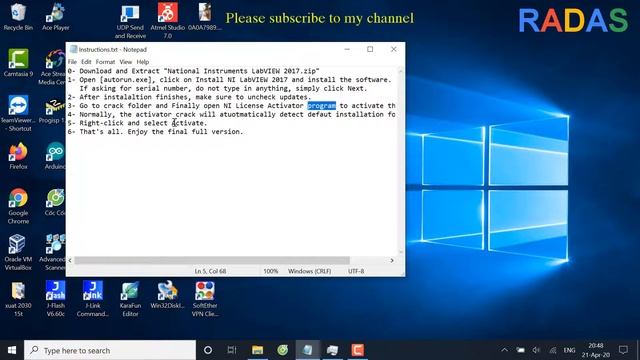Screen dimensions: 640x360
Task: Click the right arrow of Notepad's horizontal scrollbar
Action: 392,260
